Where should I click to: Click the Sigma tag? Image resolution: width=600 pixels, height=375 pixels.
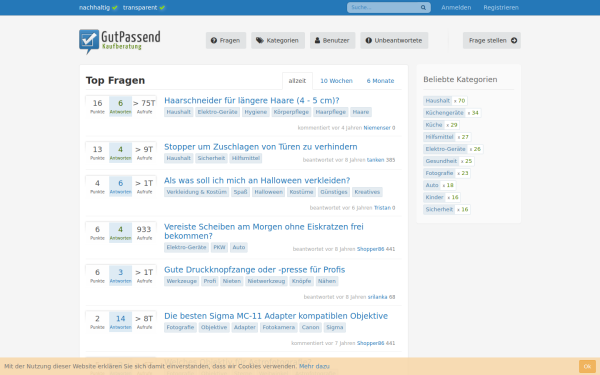(x=335, y=328)
